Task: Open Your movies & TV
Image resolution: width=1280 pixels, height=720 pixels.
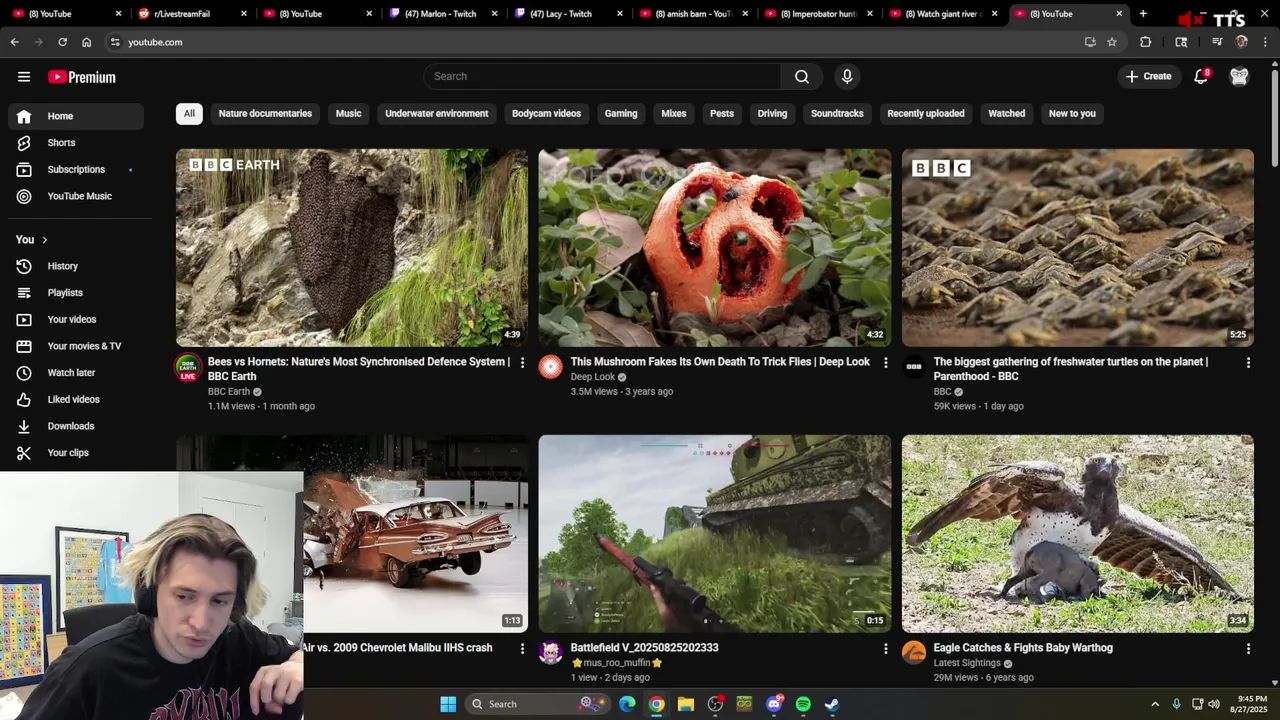Action: coord(76,346)
